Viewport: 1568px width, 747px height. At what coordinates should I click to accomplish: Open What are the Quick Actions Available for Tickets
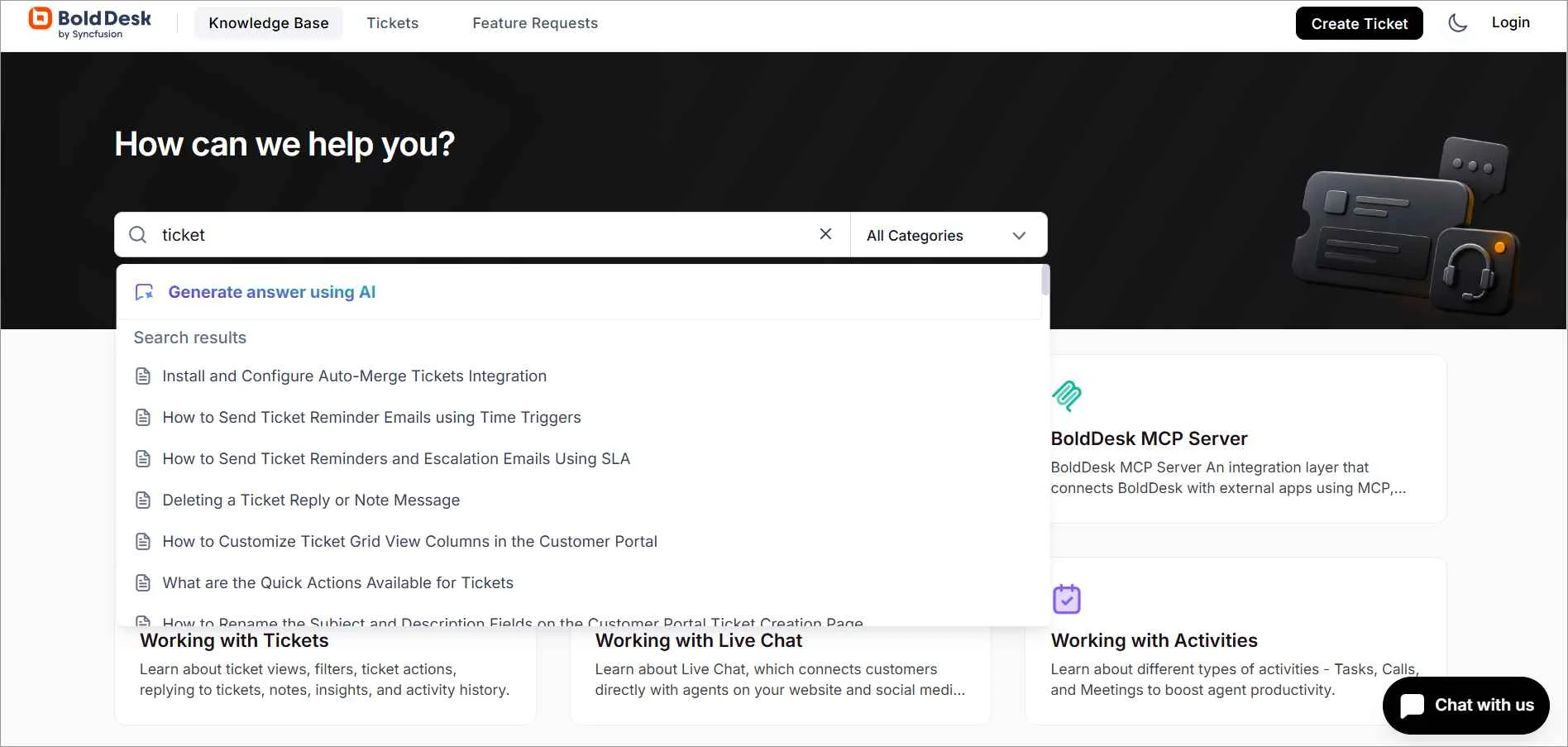point(337,583)
